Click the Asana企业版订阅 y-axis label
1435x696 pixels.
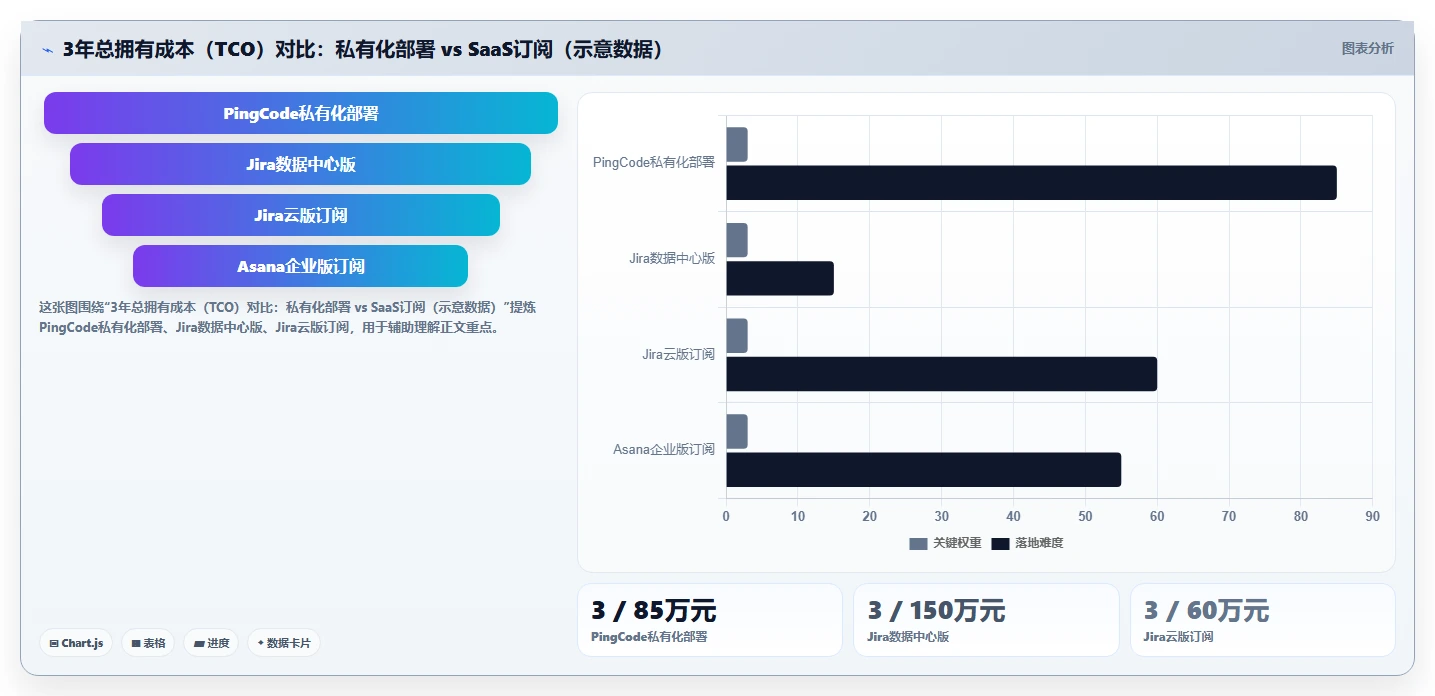click(664, 449)
